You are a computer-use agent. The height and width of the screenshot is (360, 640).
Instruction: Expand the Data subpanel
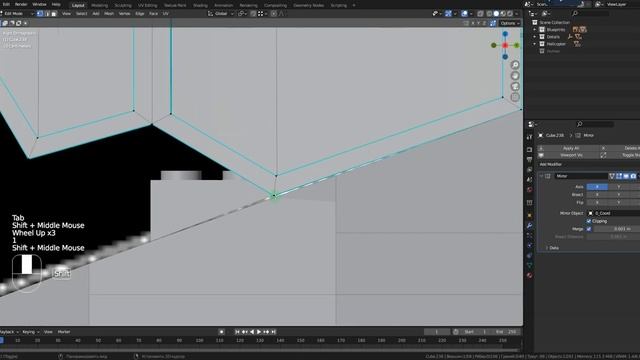(x=547, y=248)
